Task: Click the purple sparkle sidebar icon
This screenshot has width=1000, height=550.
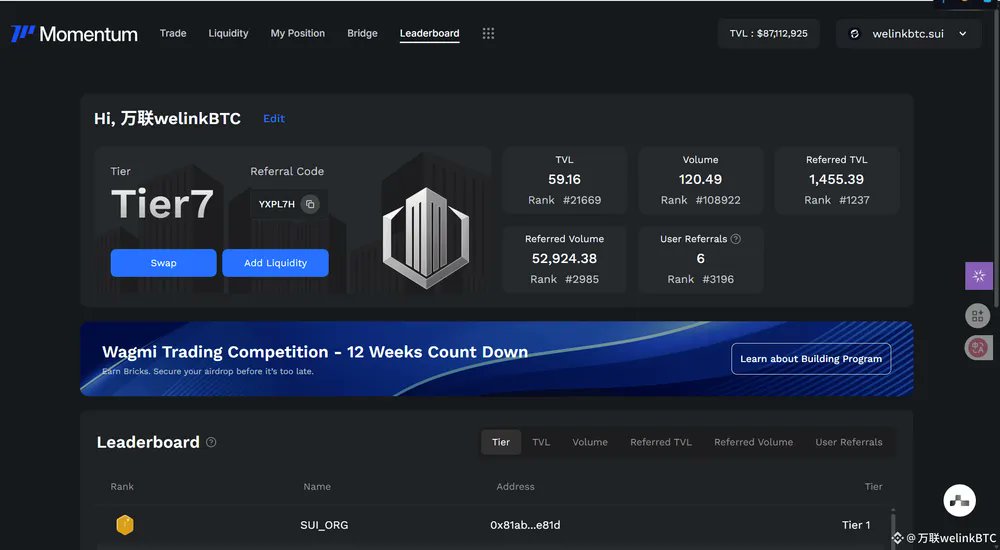Action: point(979,276)
